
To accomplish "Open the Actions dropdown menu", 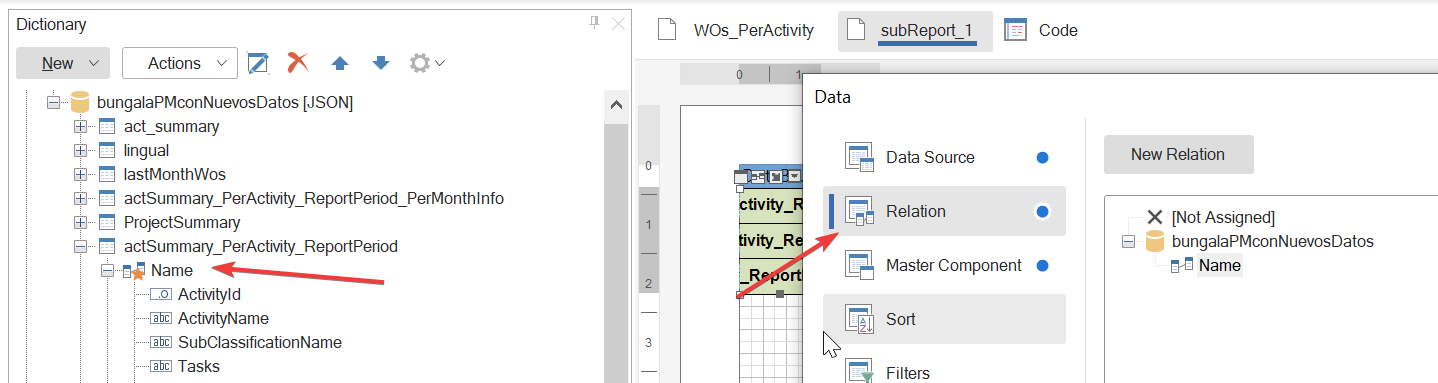I will (180, 63).
